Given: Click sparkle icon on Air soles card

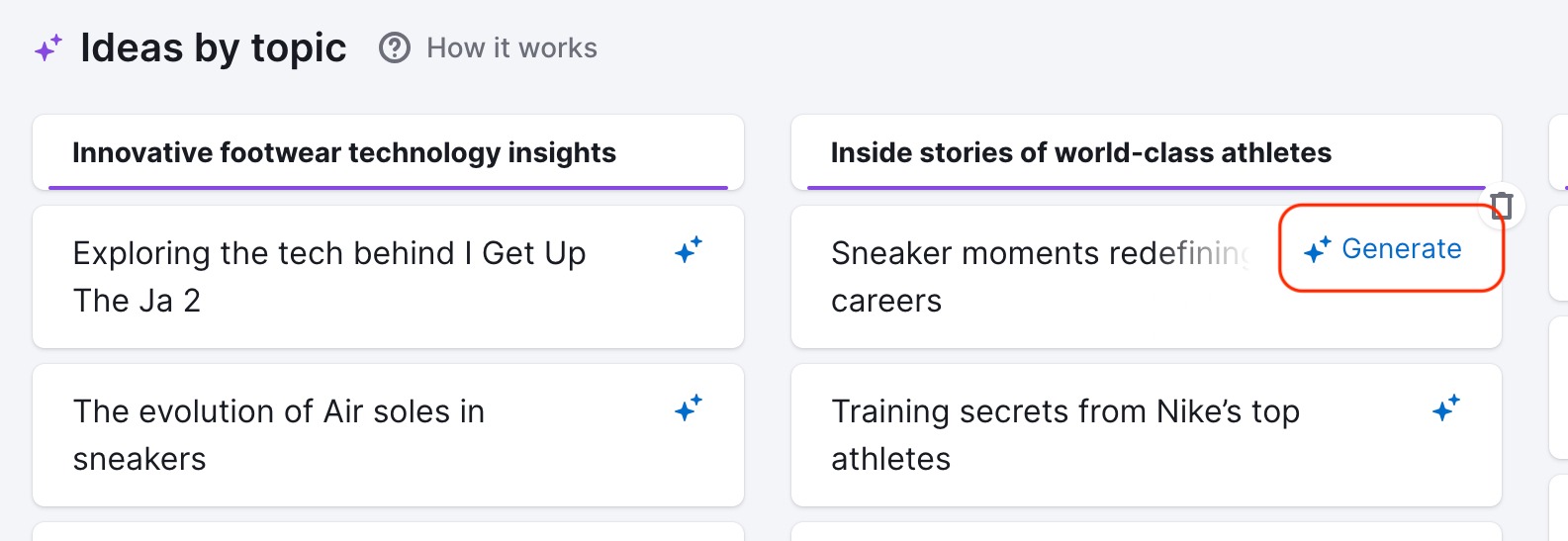Looking at the screenshot, I should [689, 407].
